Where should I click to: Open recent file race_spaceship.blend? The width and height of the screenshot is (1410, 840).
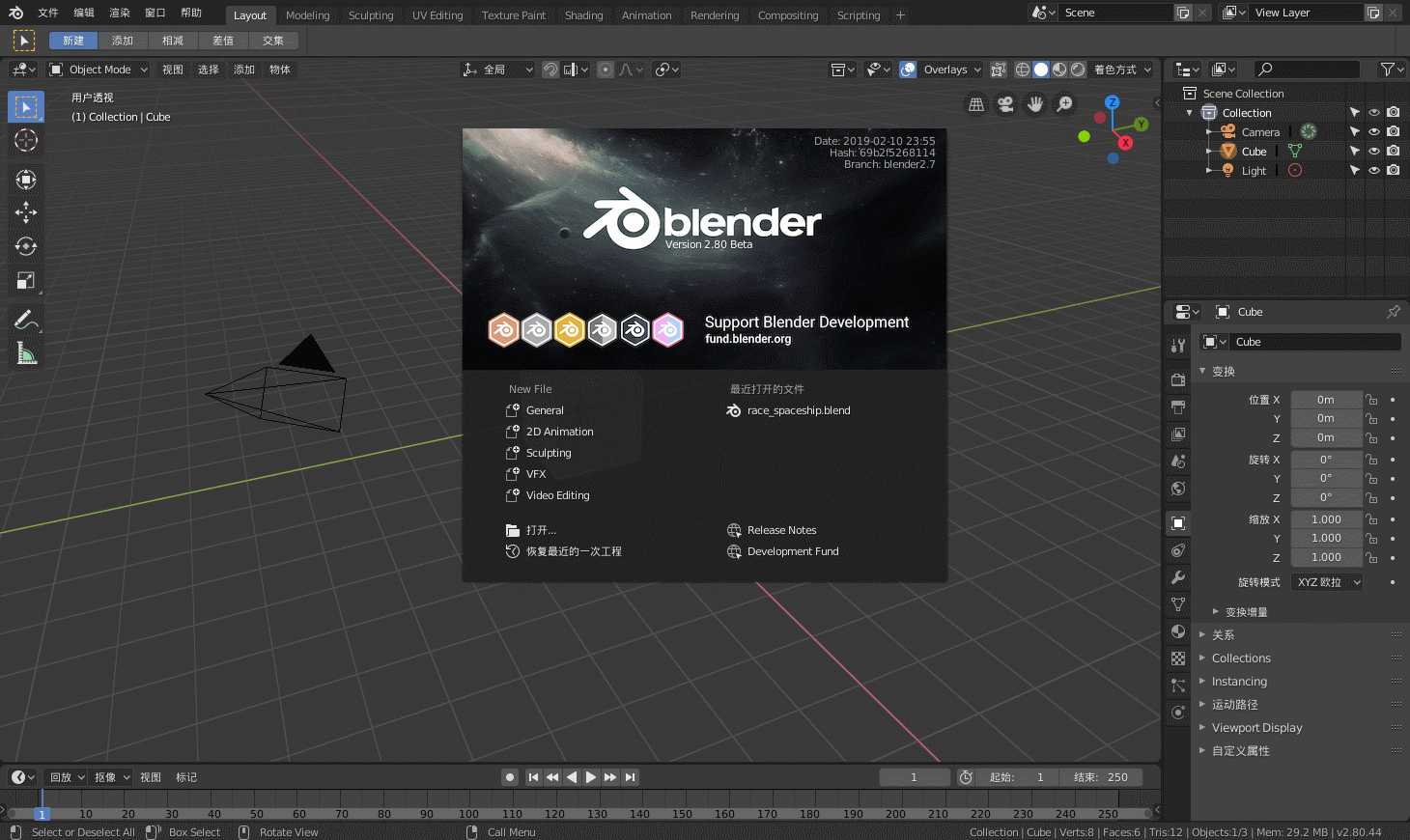pyautogui.click(x=798, y=410)
